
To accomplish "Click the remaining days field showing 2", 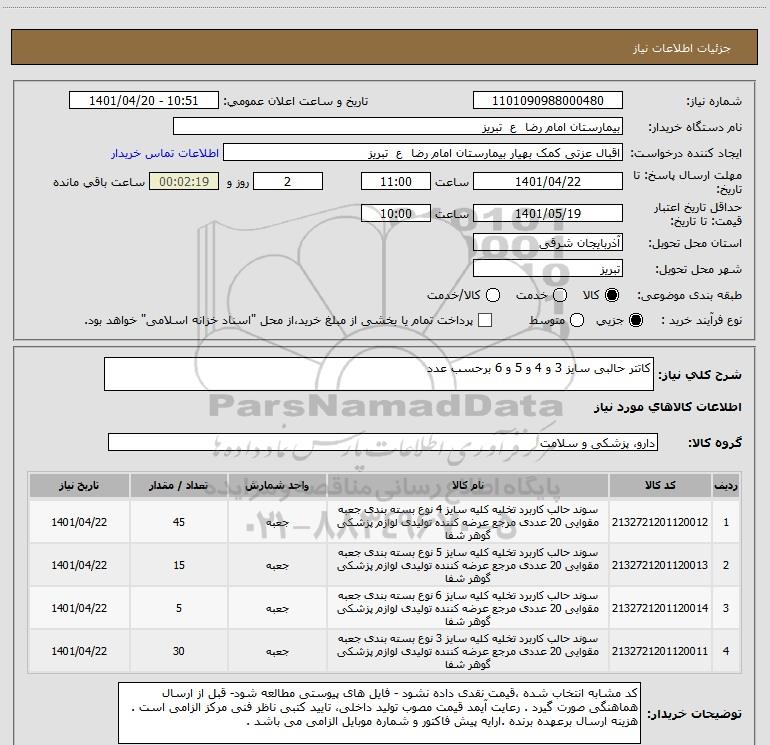I will (x=288, y=181).
